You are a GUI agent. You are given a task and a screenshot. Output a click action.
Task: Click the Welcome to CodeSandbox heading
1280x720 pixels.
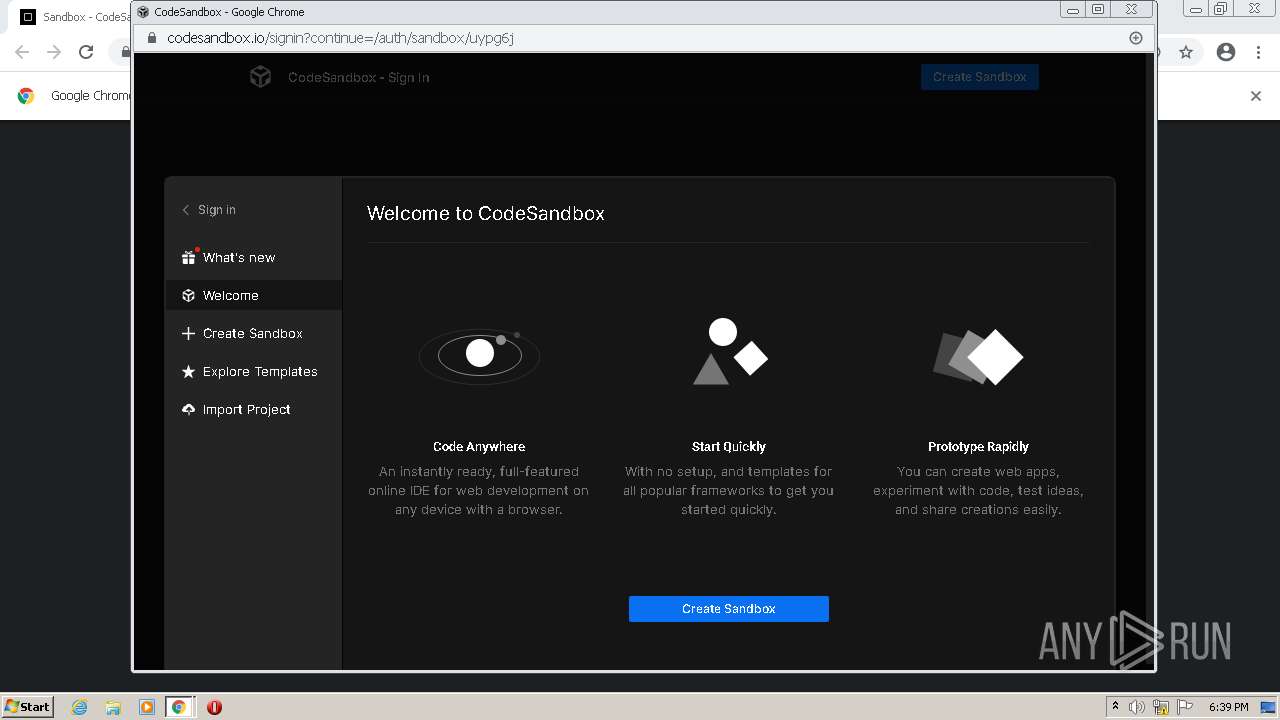coord(486,213)
